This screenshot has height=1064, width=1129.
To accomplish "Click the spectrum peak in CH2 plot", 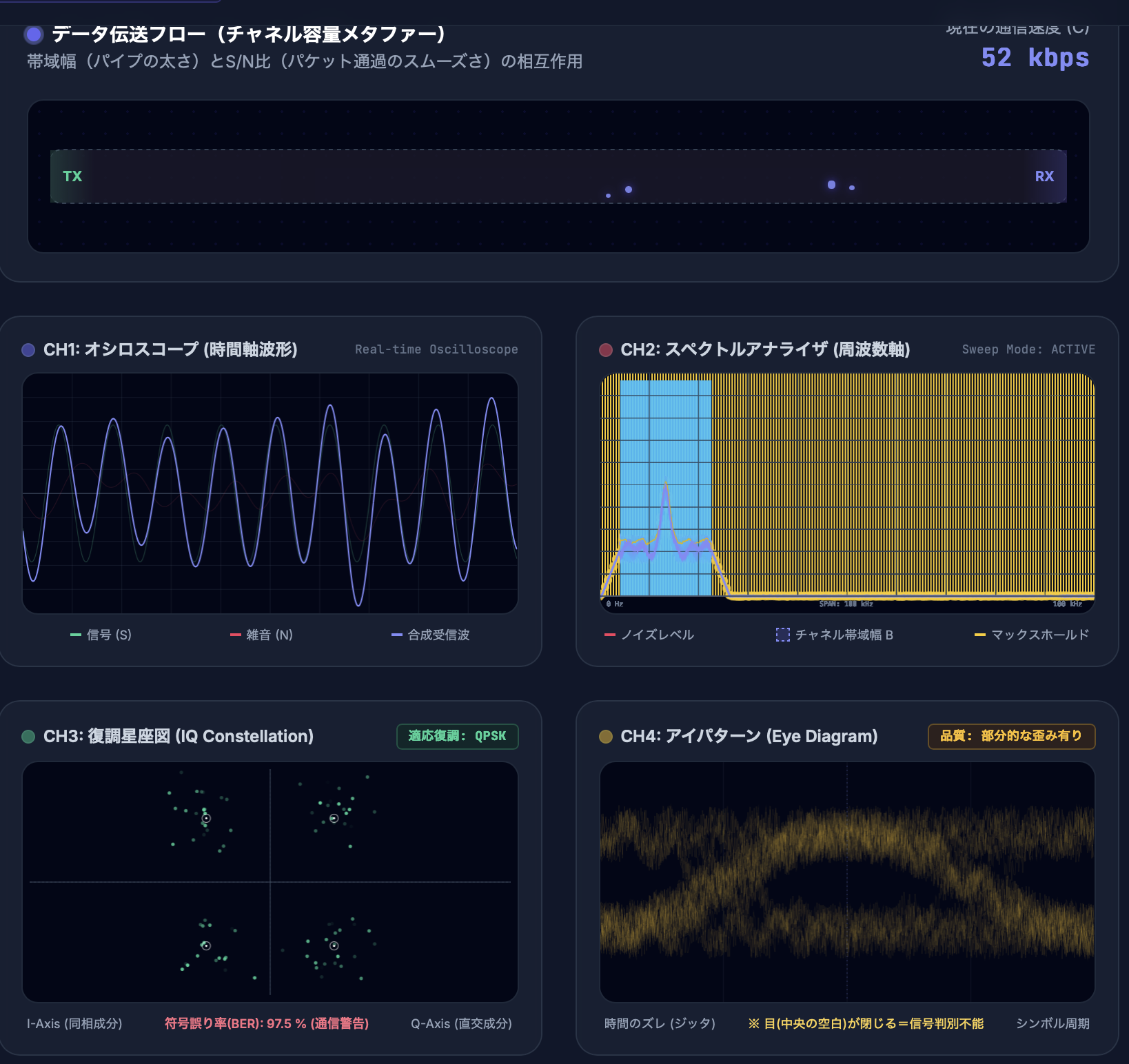I will coord(666,484).
